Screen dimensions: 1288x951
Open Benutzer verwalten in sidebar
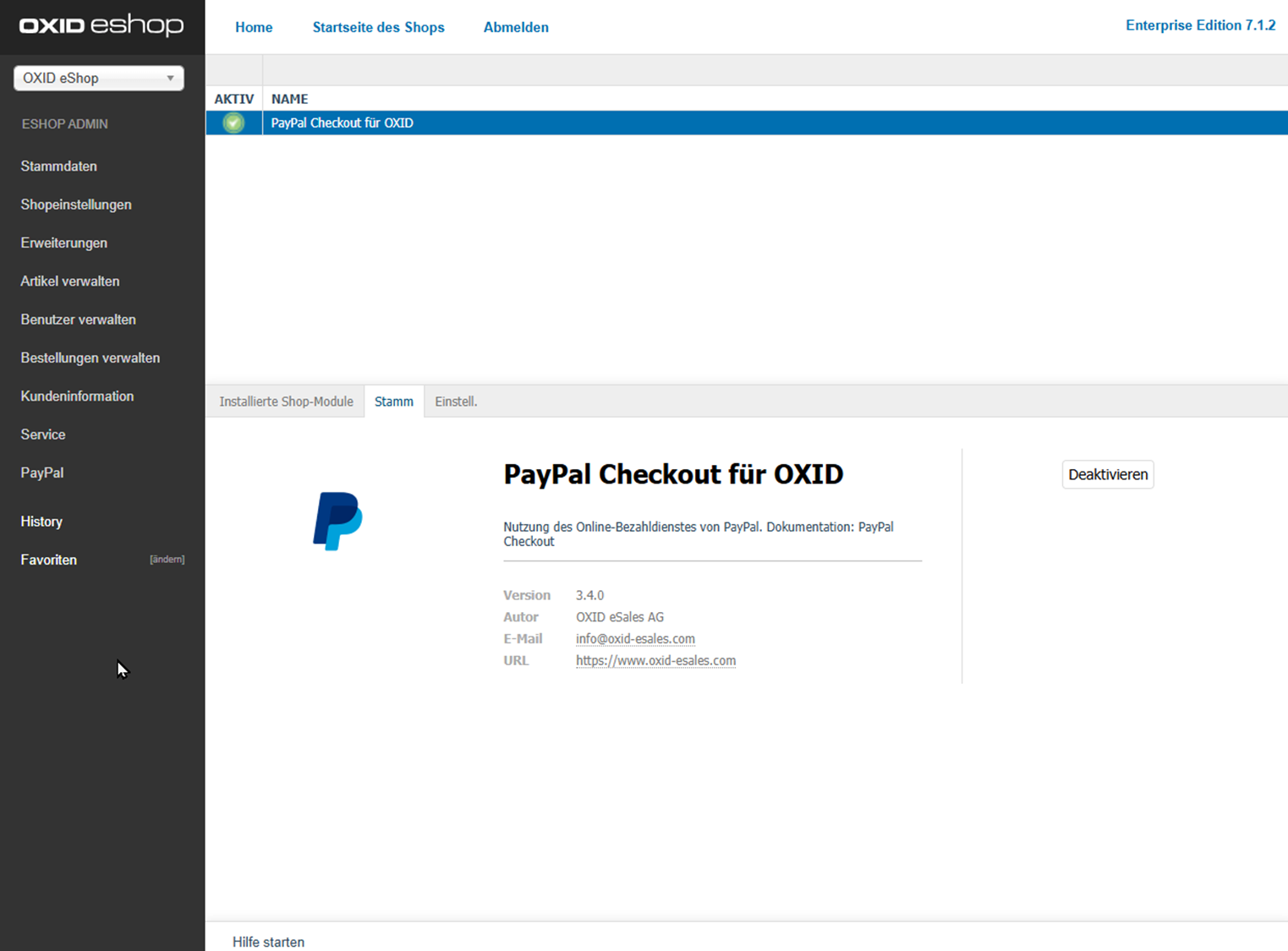tap(78, 320)
